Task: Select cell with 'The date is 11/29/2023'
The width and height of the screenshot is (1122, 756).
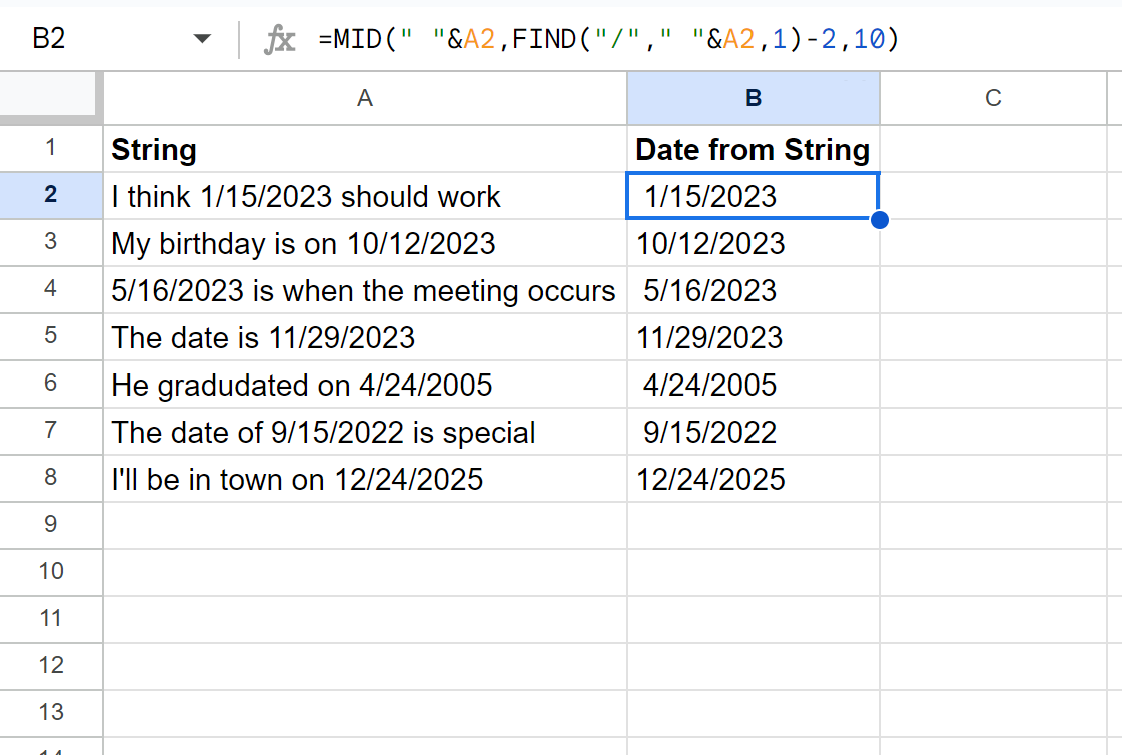Action: click(364, 337)
